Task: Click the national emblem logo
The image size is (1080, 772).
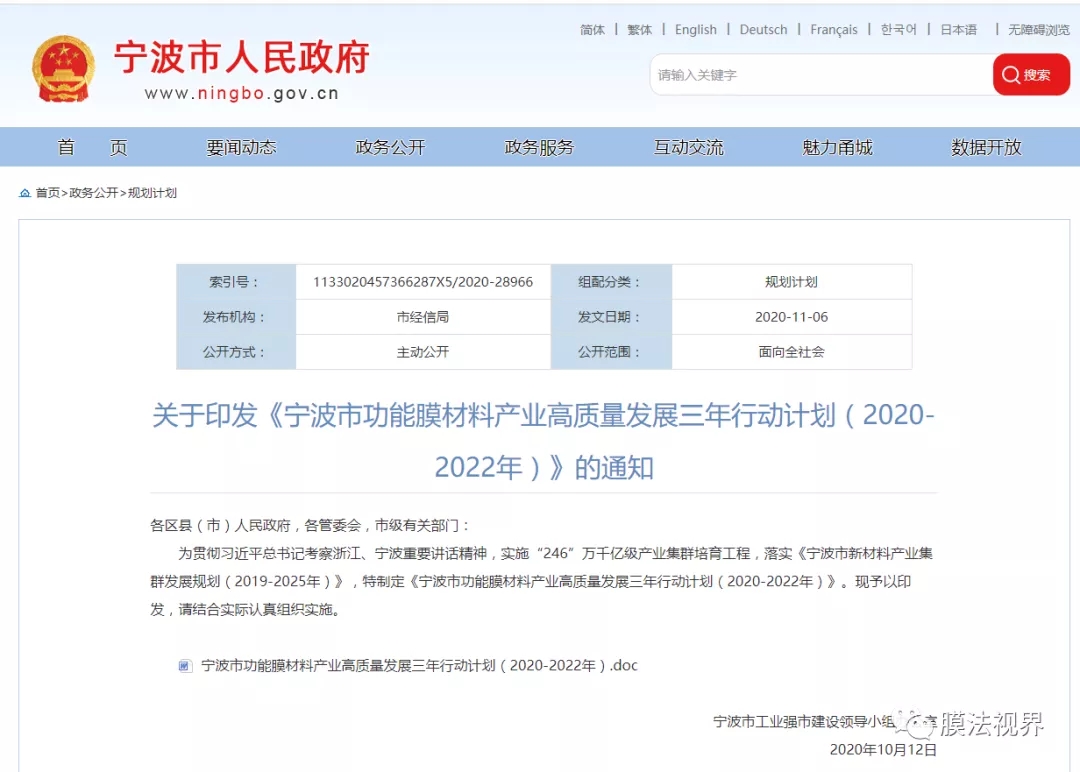Action: point(64,69)
